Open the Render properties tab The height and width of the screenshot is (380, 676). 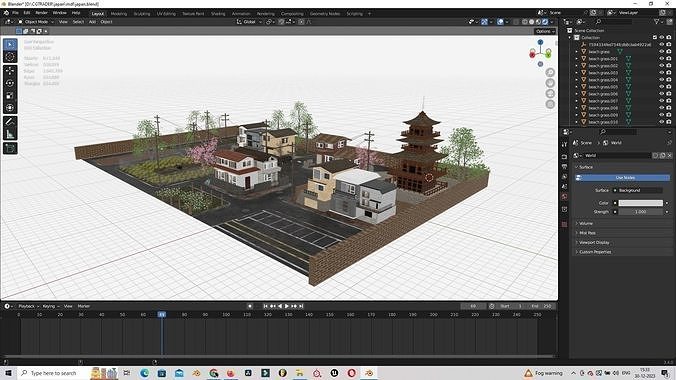[564, 157]
